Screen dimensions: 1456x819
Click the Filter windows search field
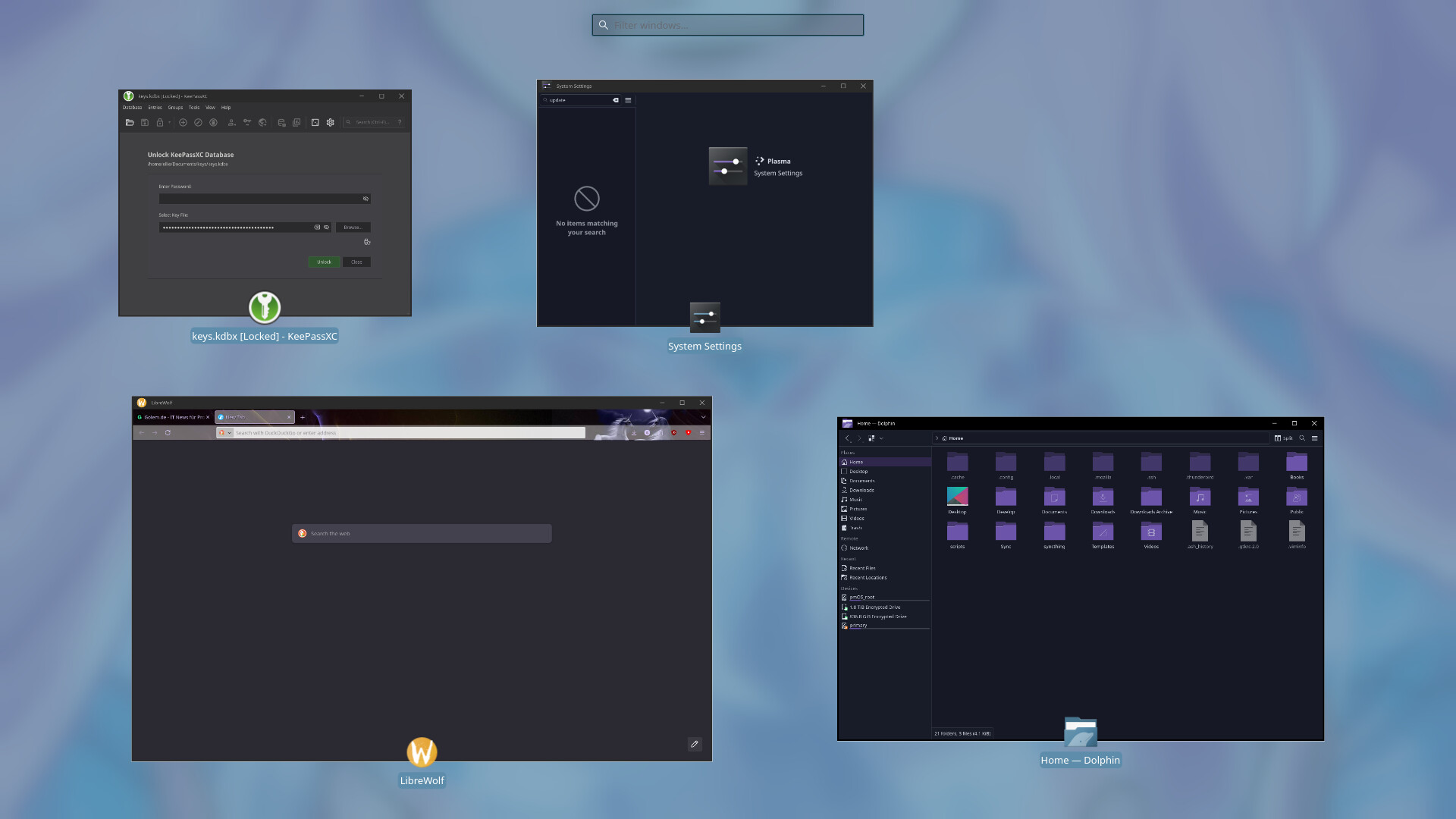pyautogui.click(x=728, y=24)
